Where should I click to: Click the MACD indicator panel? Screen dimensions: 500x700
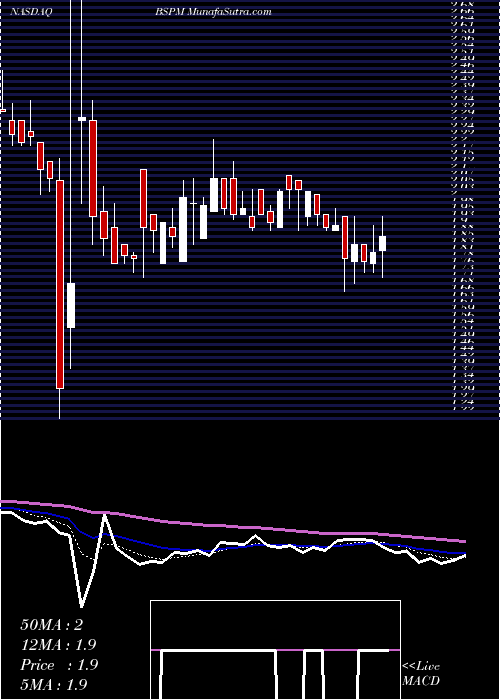point(275,650)
